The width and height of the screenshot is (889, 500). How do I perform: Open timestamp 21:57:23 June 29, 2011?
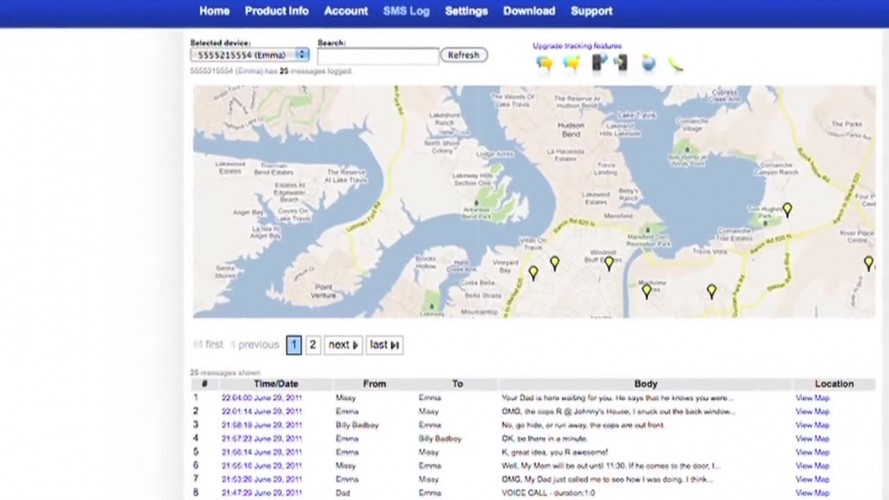click(x=261, y=439)
